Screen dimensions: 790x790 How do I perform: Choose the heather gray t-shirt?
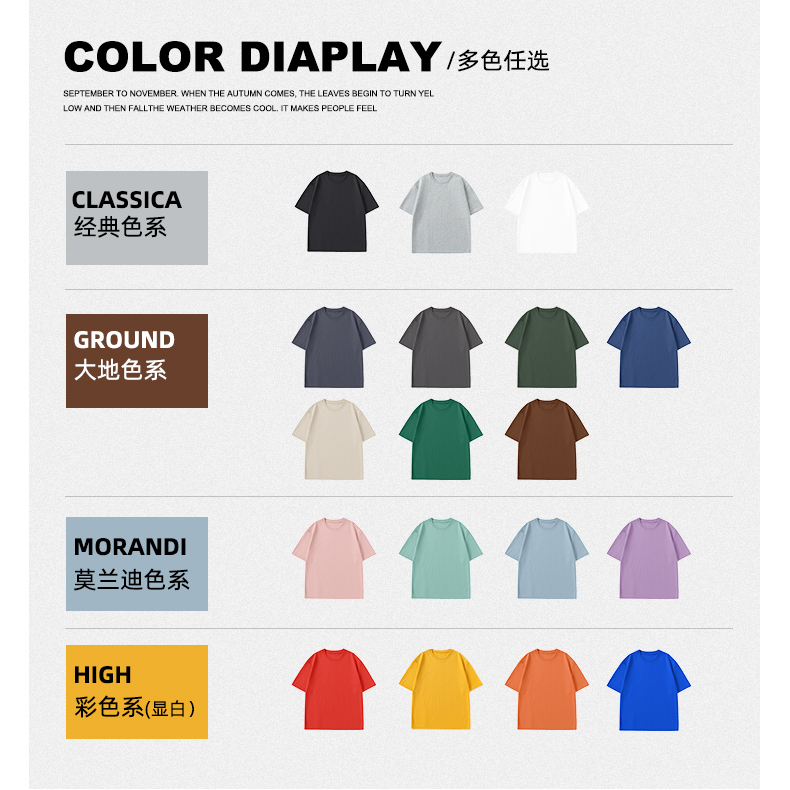441,212
